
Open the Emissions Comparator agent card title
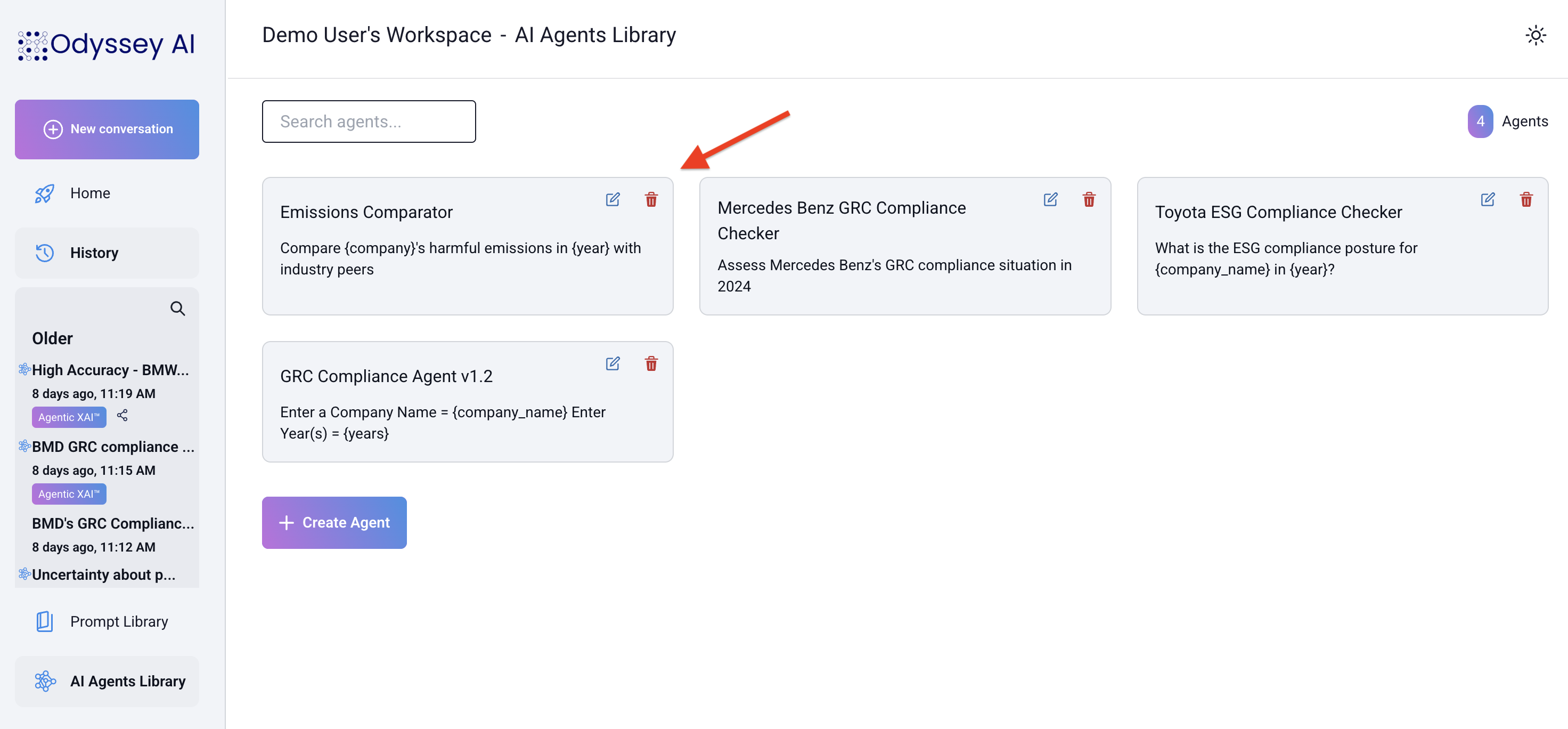366,213
